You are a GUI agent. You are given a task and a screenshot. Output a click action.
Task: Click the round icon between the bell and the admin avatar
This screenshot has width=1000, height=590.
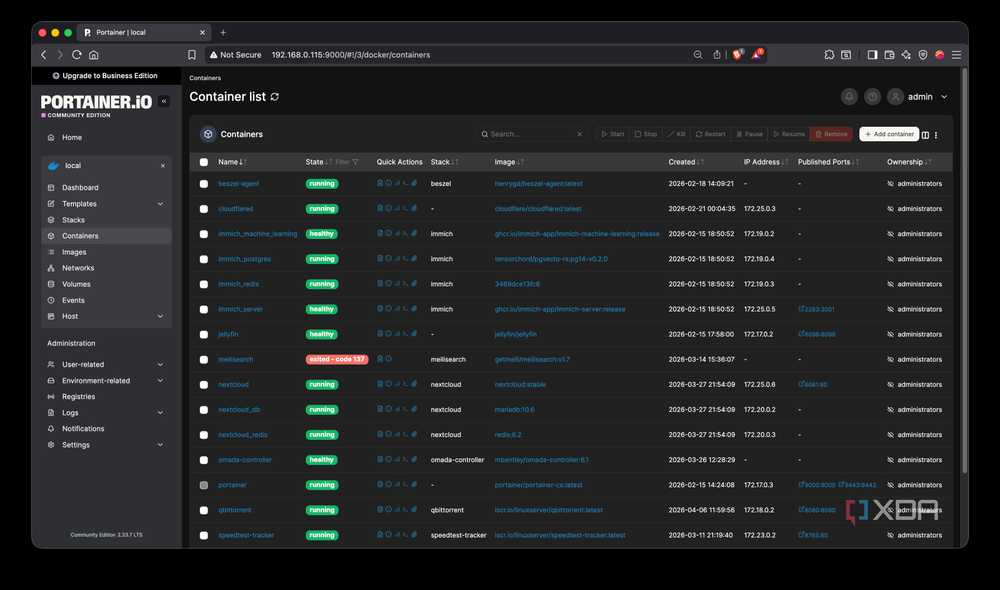(x=872, y=97)
